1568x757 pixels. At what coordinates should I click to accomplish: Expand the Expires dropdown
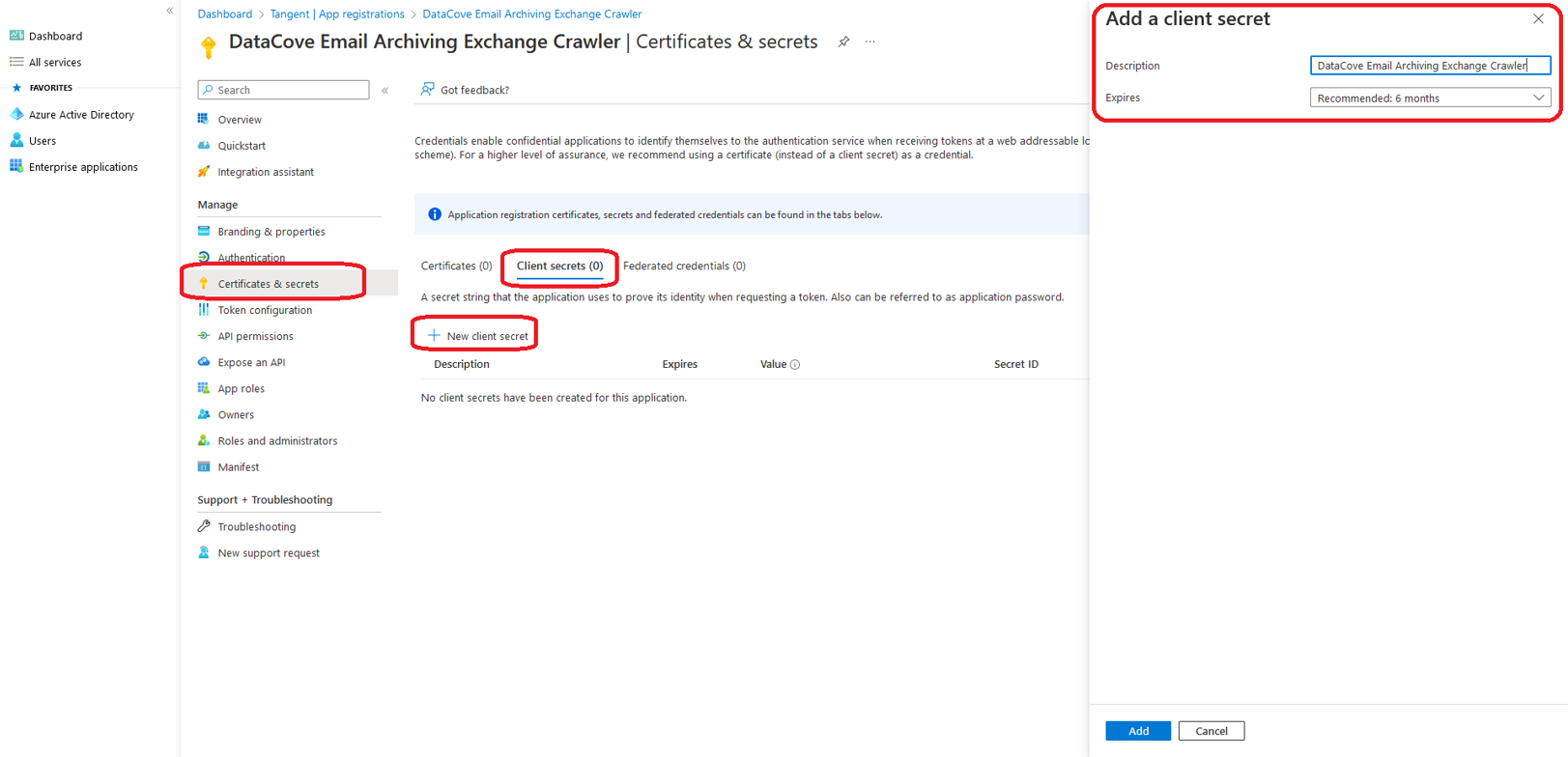(x=1430, y=98)
